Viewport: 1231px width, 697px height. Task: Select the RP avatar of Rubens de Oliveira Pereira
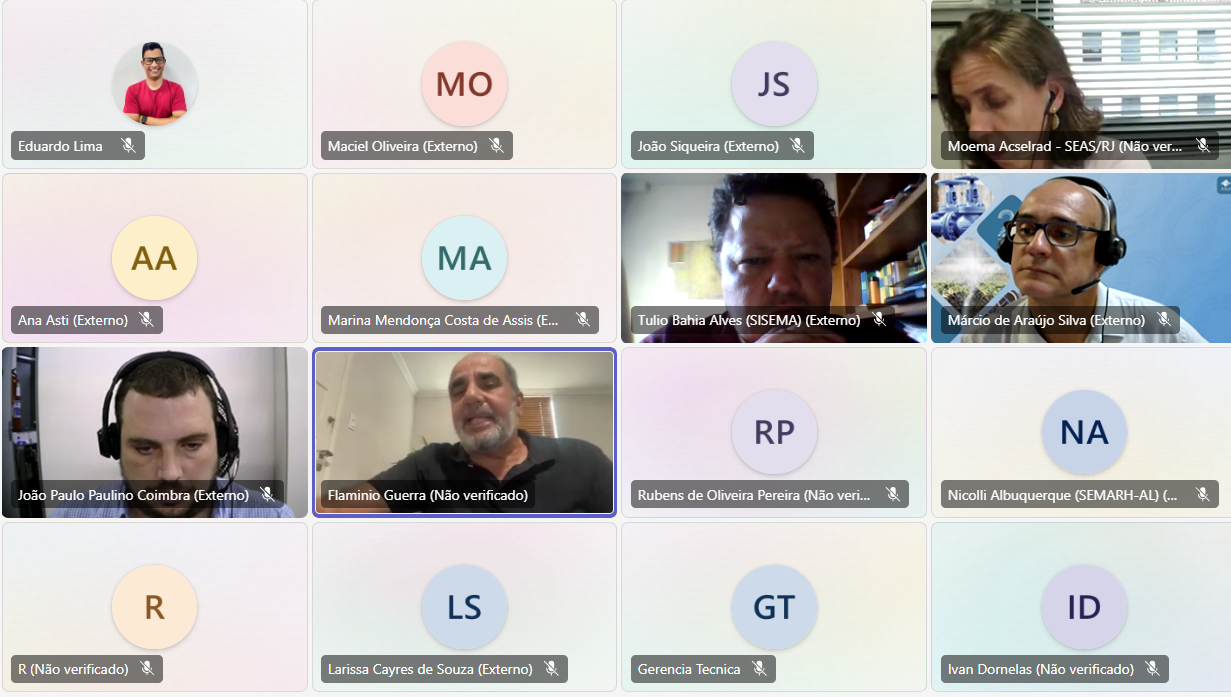pos(774,432)
